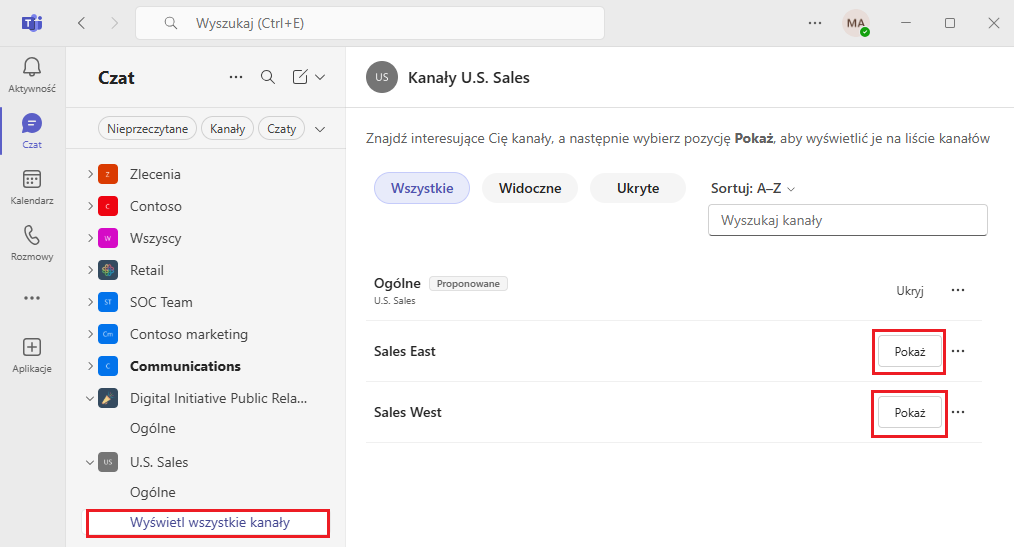Image resolution: width=1014 pixels, height=547 pixels.
Task: Click the Microsoft Teams logo
Action: point(32,23)
